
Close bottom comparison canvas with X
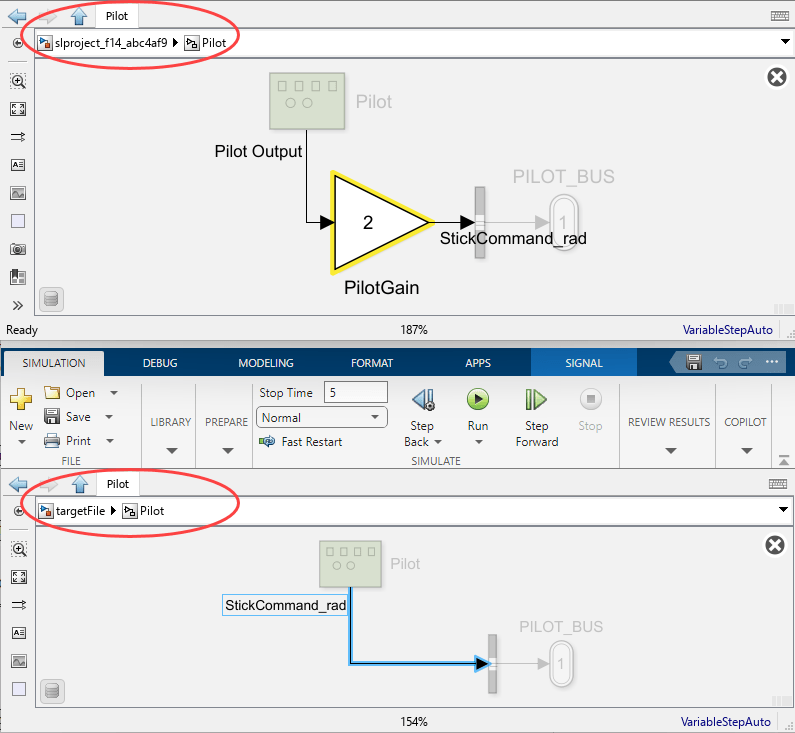coord(775,545)
